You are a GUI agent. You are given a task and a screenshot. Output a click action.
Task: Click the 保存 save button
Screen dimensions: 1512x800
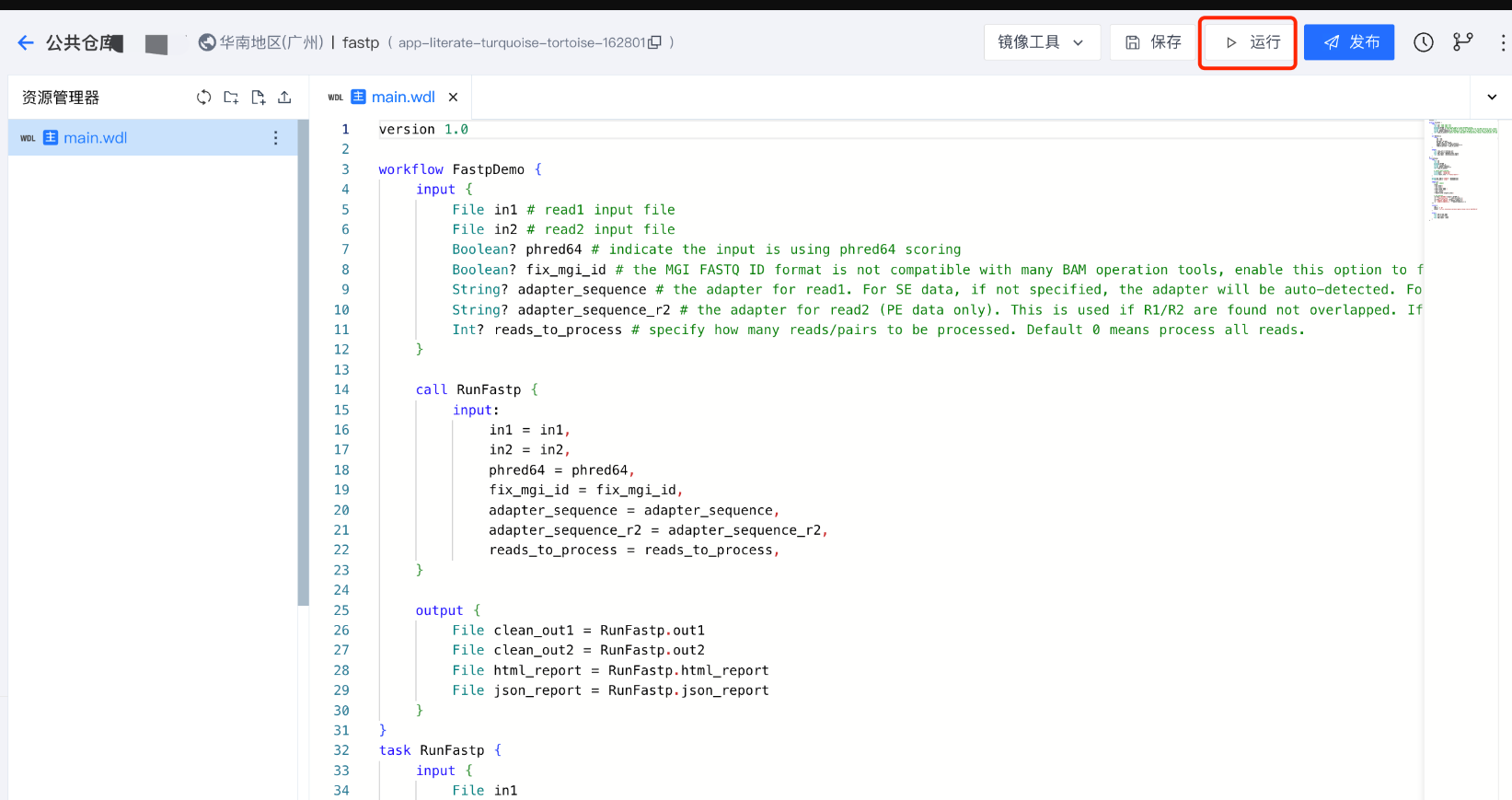pos(1153,42)
